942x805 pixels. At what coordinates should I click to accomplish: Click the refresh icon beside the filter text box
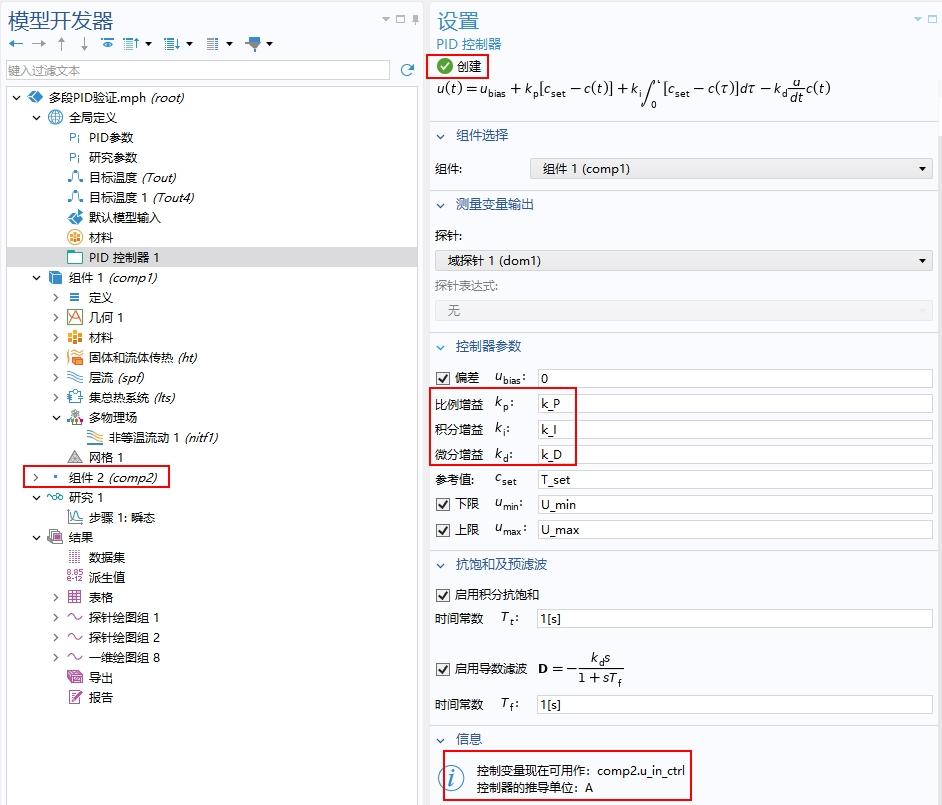(406, 70)
